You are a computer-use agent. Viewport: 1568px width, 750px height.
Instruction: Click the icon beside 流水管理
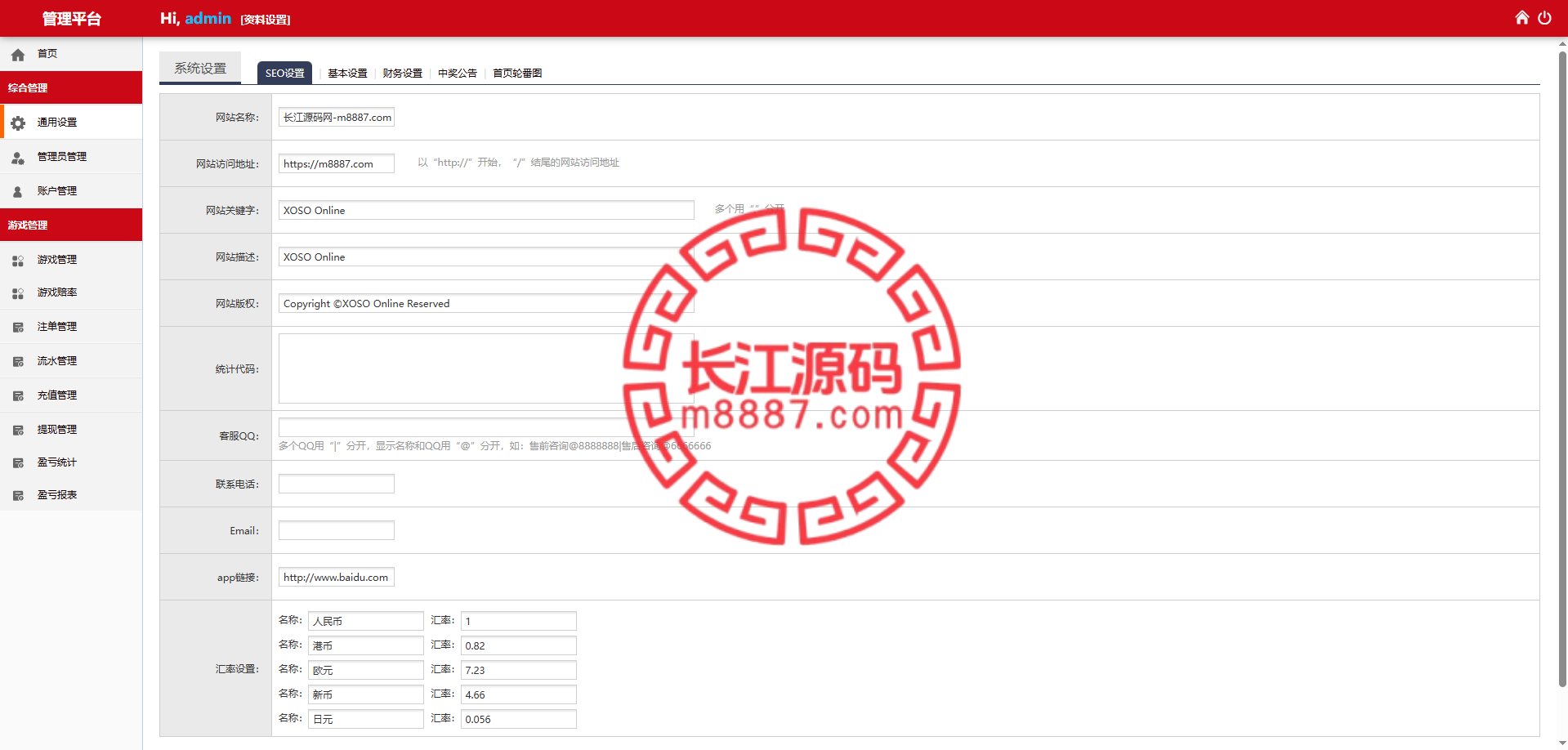tap(18, 362)
